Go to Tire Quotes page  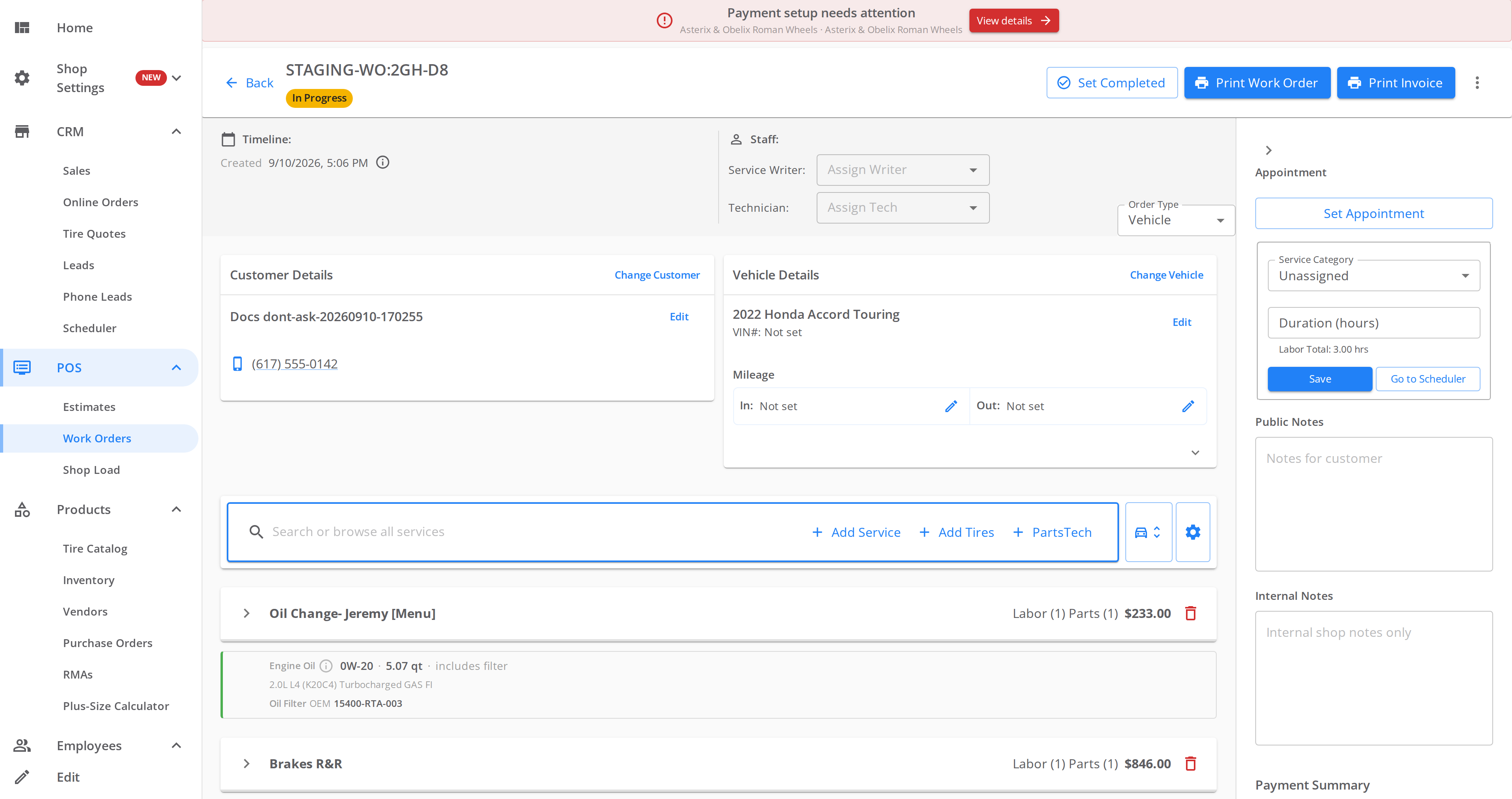(94, 233)
